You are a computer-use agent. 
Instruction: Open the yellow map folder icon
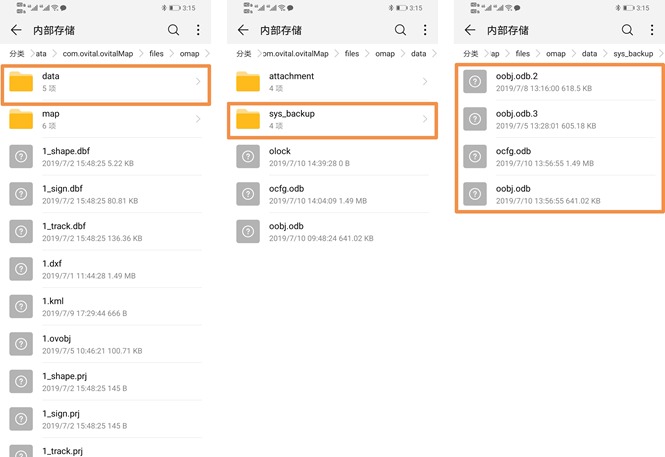click(x=22, y=119)
